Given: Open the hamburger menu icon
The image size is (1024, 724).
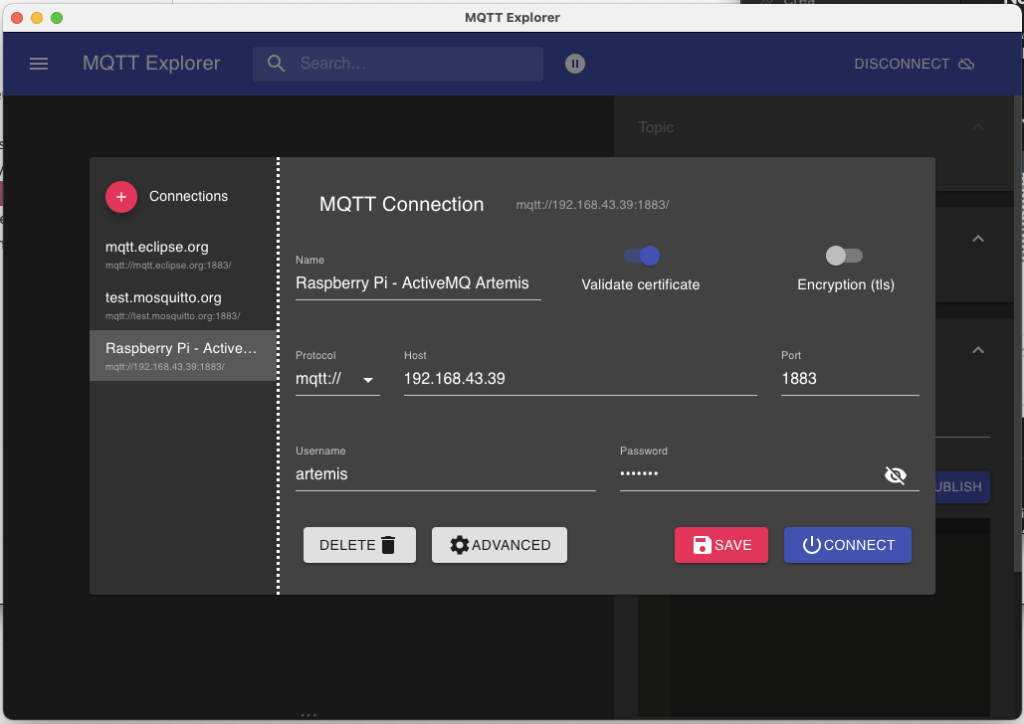Looking at the screenshot, I should tap(39, 63).
